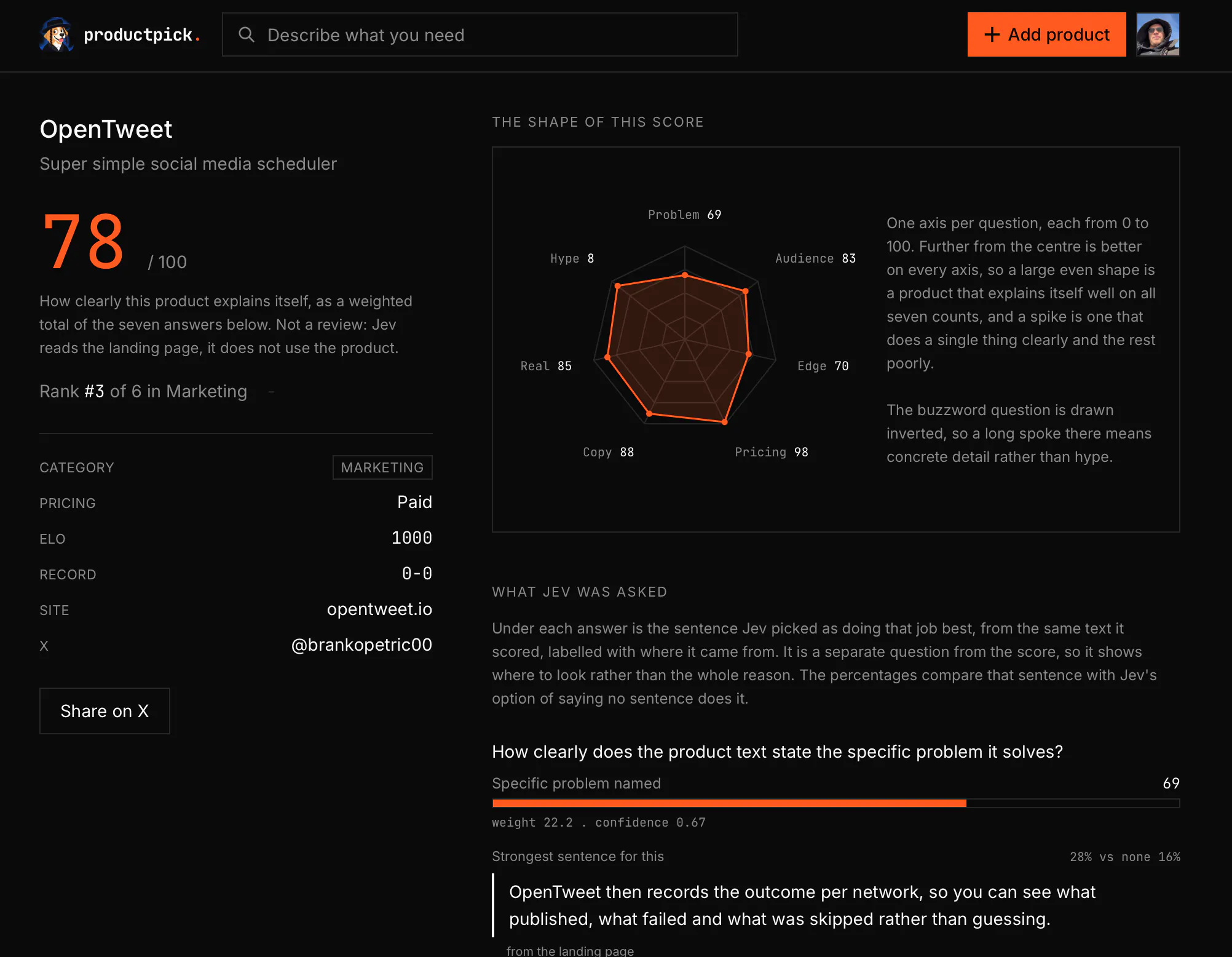The height and width of the screenshot is (957, 1232).
Task: Click the 'Strongest sentence for this' label
Action: 578,857
